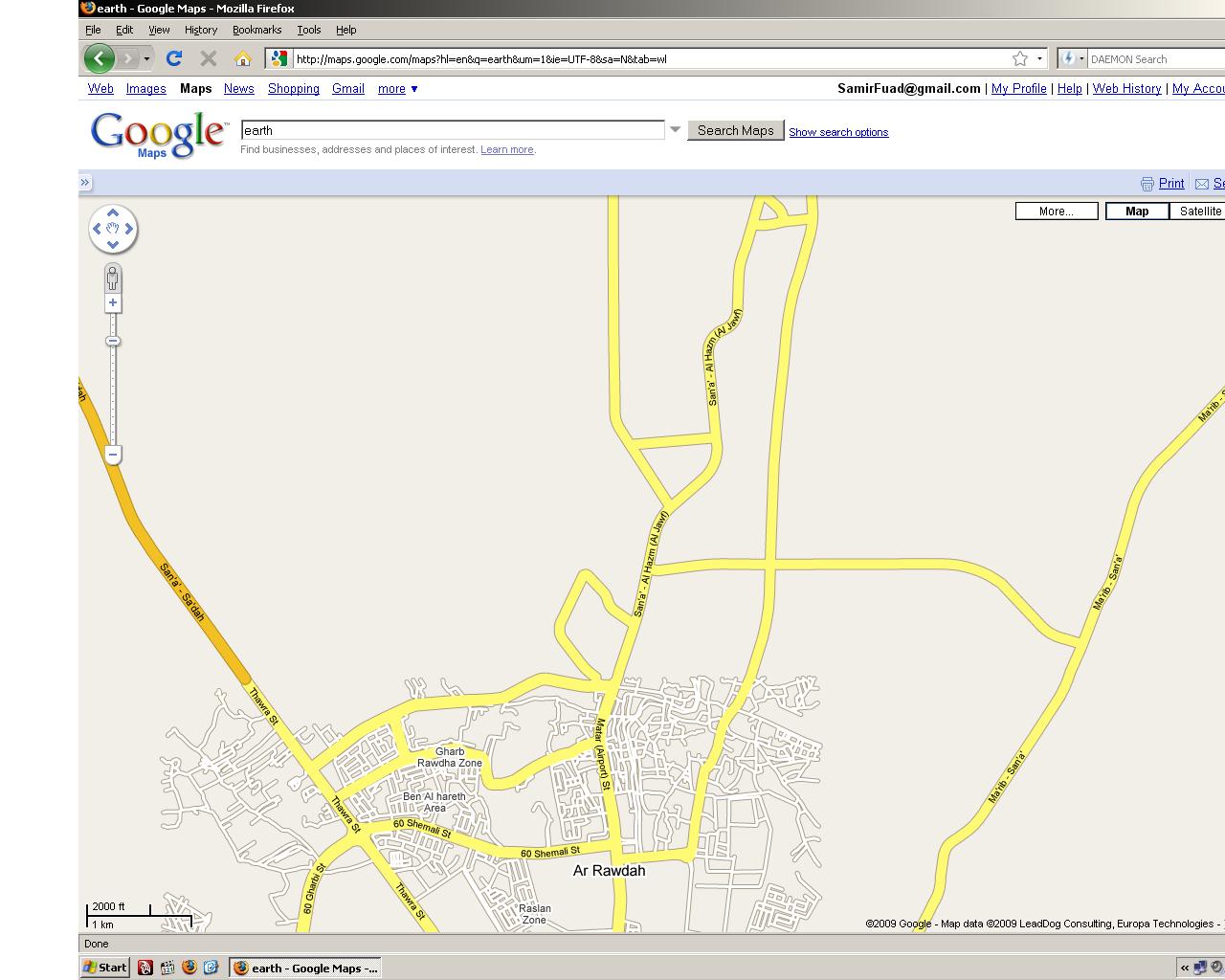The image size is (1225, 980).
Task: Pan the map down with arrow
Action: (113, 245)
